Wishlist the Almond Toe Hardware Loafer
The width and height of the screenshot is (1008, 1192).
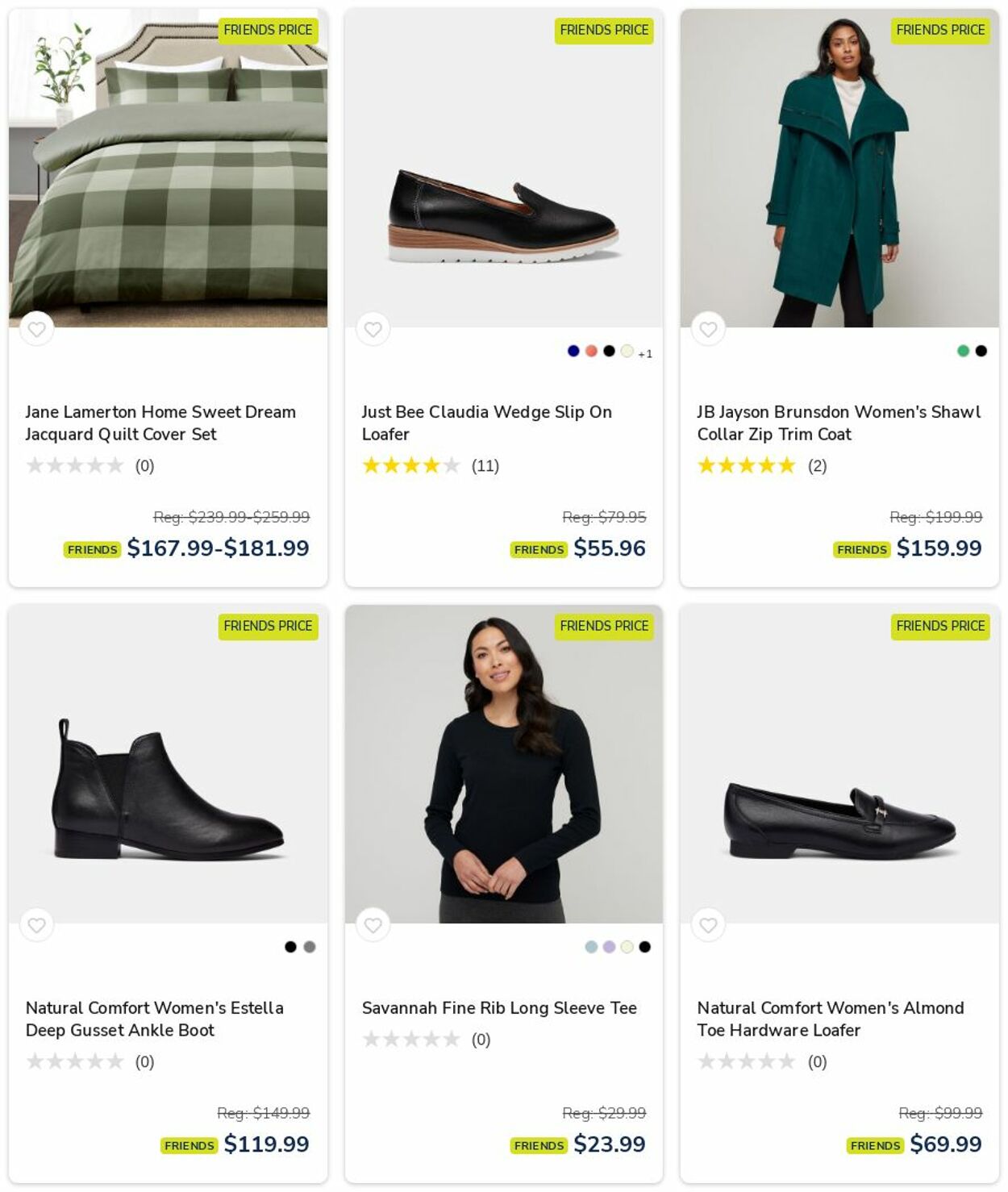click(x=708, y=925)
